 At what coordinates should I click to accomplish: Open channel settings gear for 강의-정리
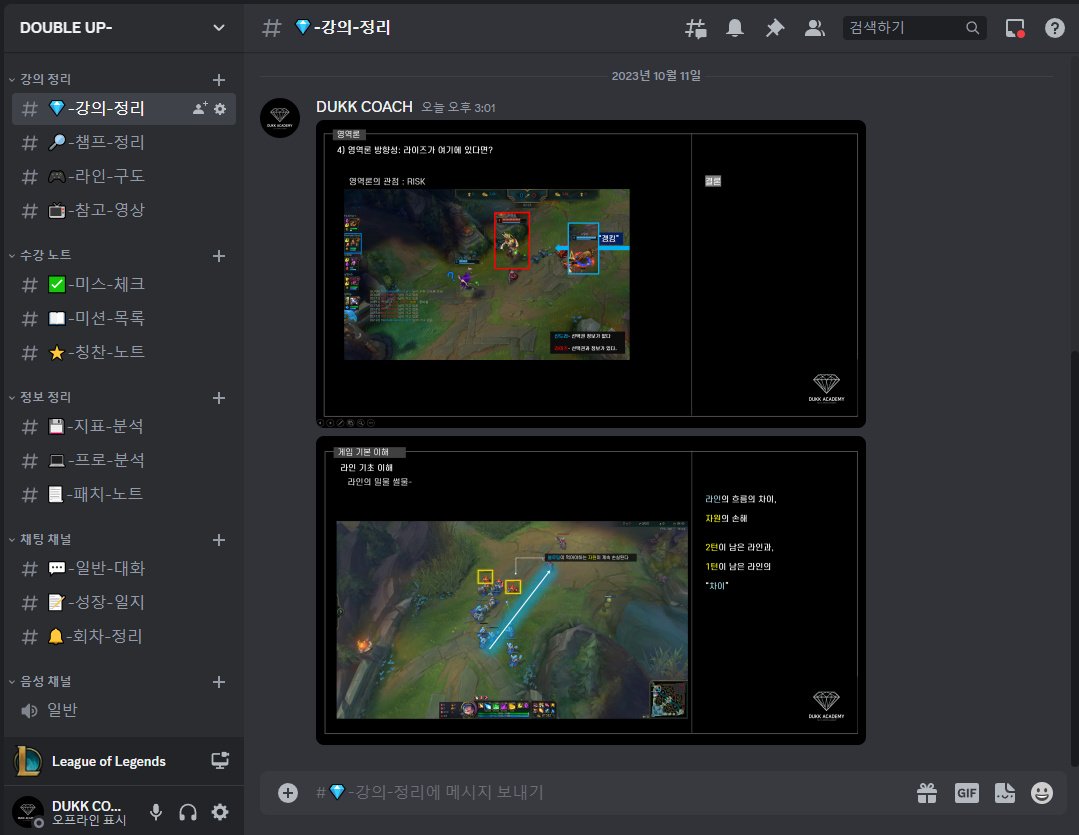tap(220, 109)
